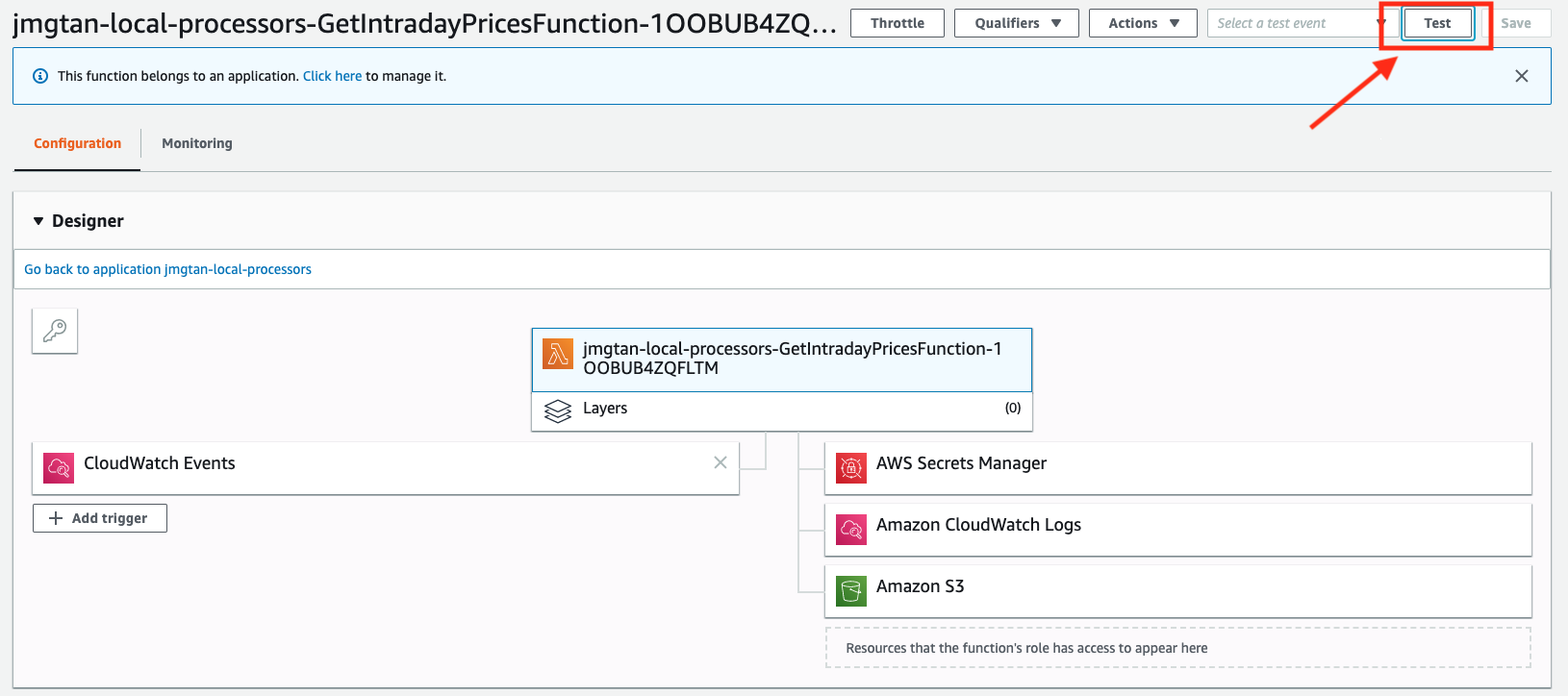
Task: Follow the 'Click here' link to manage application
Action: point(333,76)
